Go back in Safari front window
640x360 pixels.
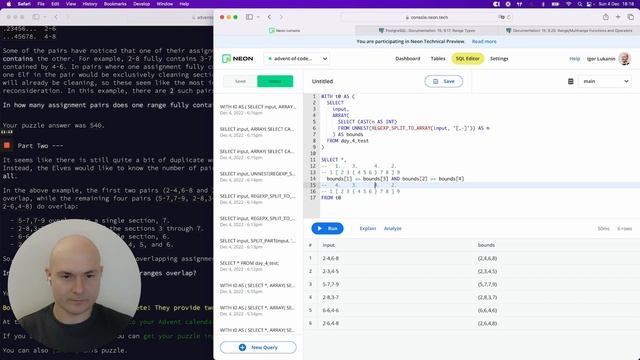tap(269, 17)
